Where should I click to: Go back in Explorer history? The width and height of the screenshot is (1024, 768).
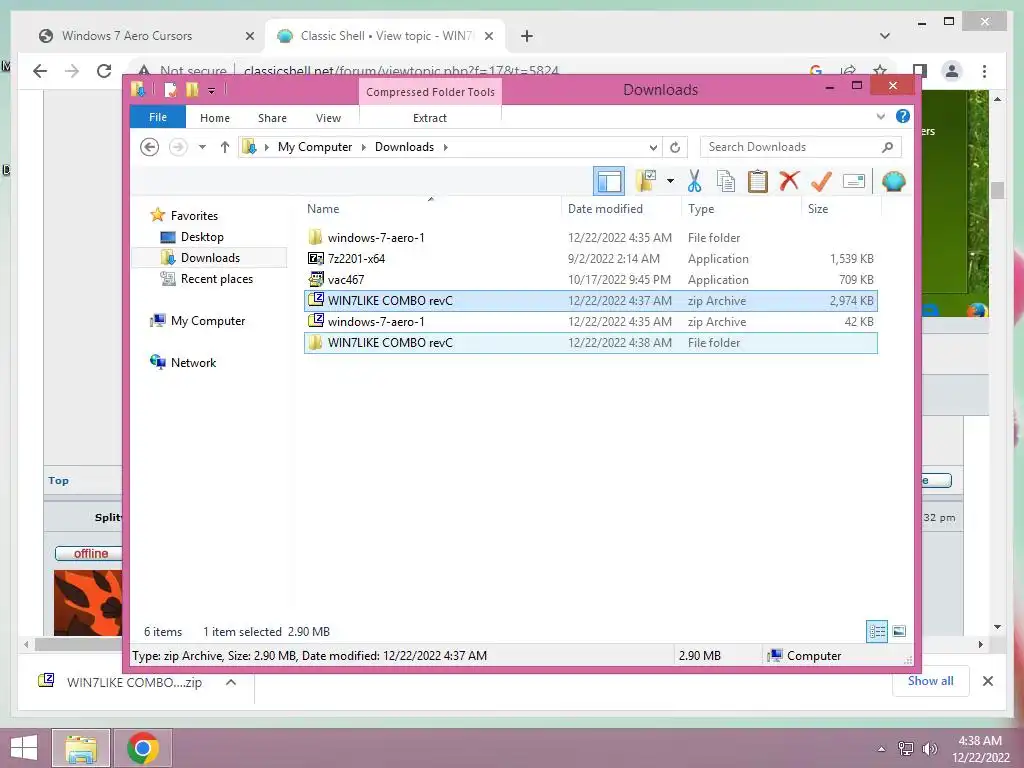point(150,147)
